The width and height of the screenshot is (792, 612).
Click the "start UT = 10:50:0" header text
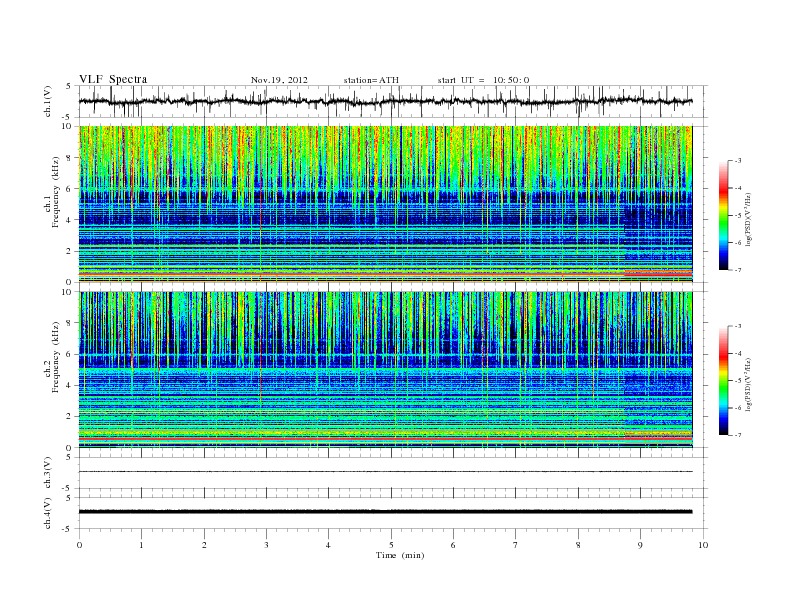pyautogui.click(x=483, y=80)
